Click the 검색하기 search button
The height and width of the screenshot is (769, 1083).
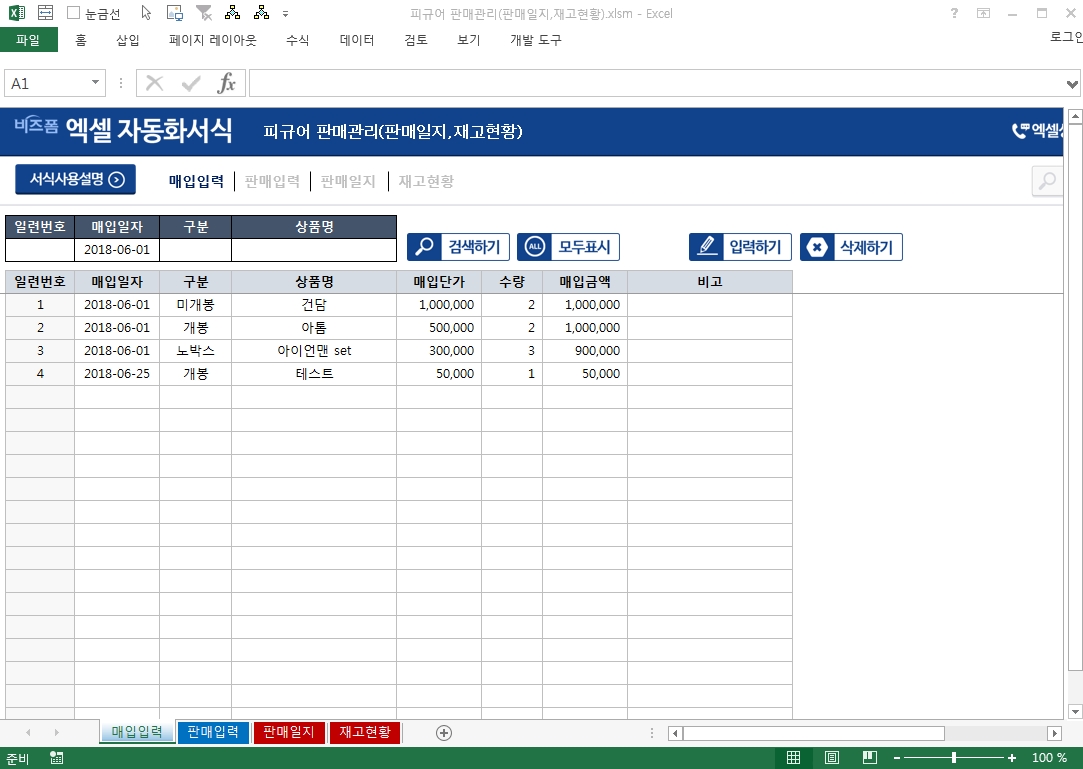point(459,247)
